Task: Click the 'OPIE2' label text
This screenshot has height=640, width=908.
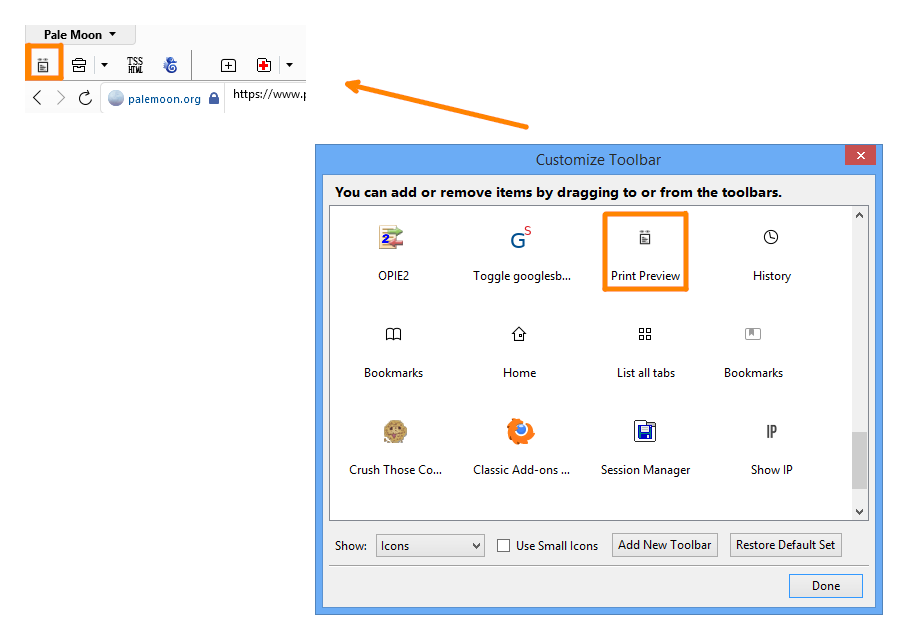Action: (x=393, y=276)
